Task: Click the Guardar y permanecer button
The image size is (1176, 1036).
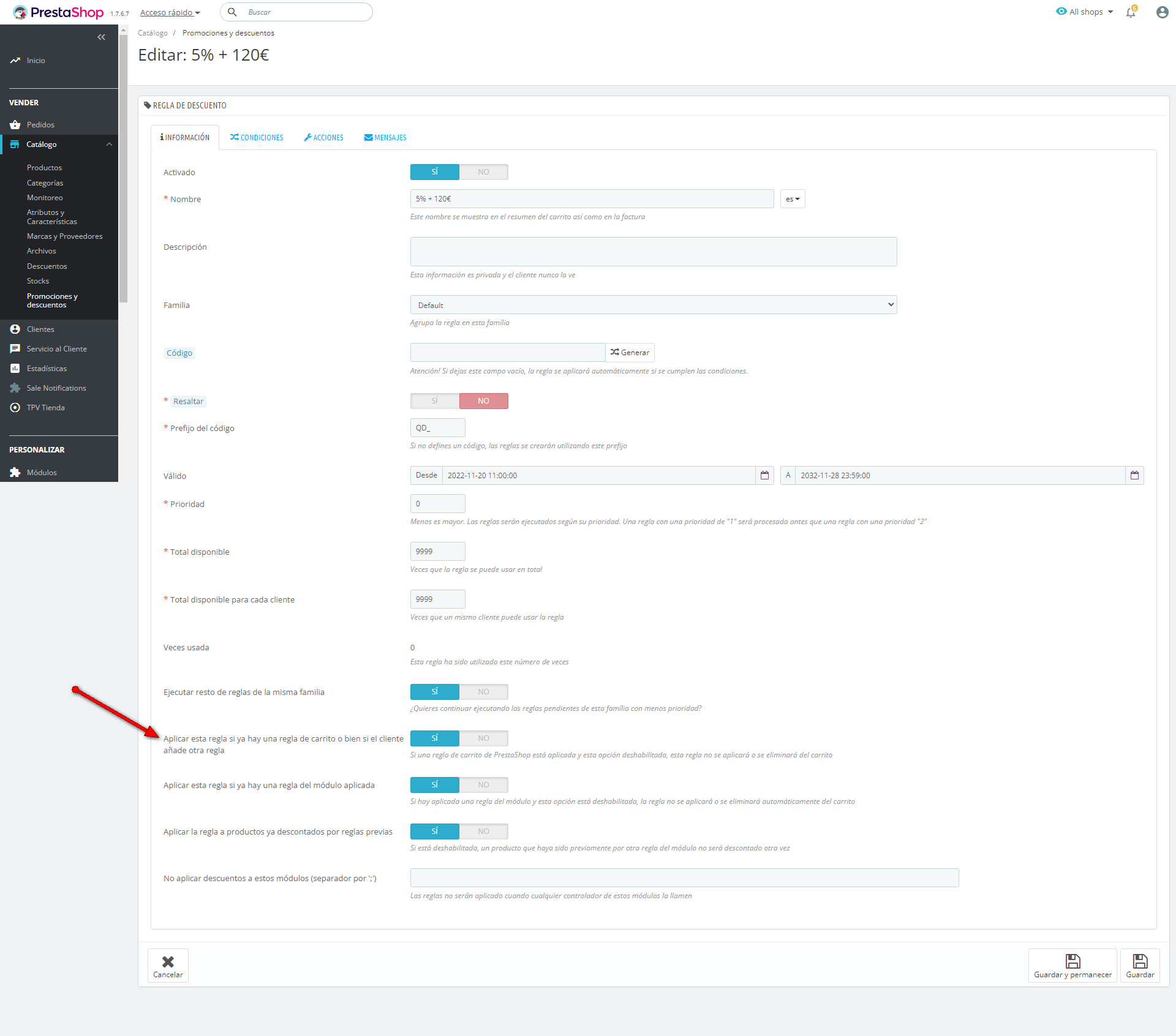Action: [1072, 966]
